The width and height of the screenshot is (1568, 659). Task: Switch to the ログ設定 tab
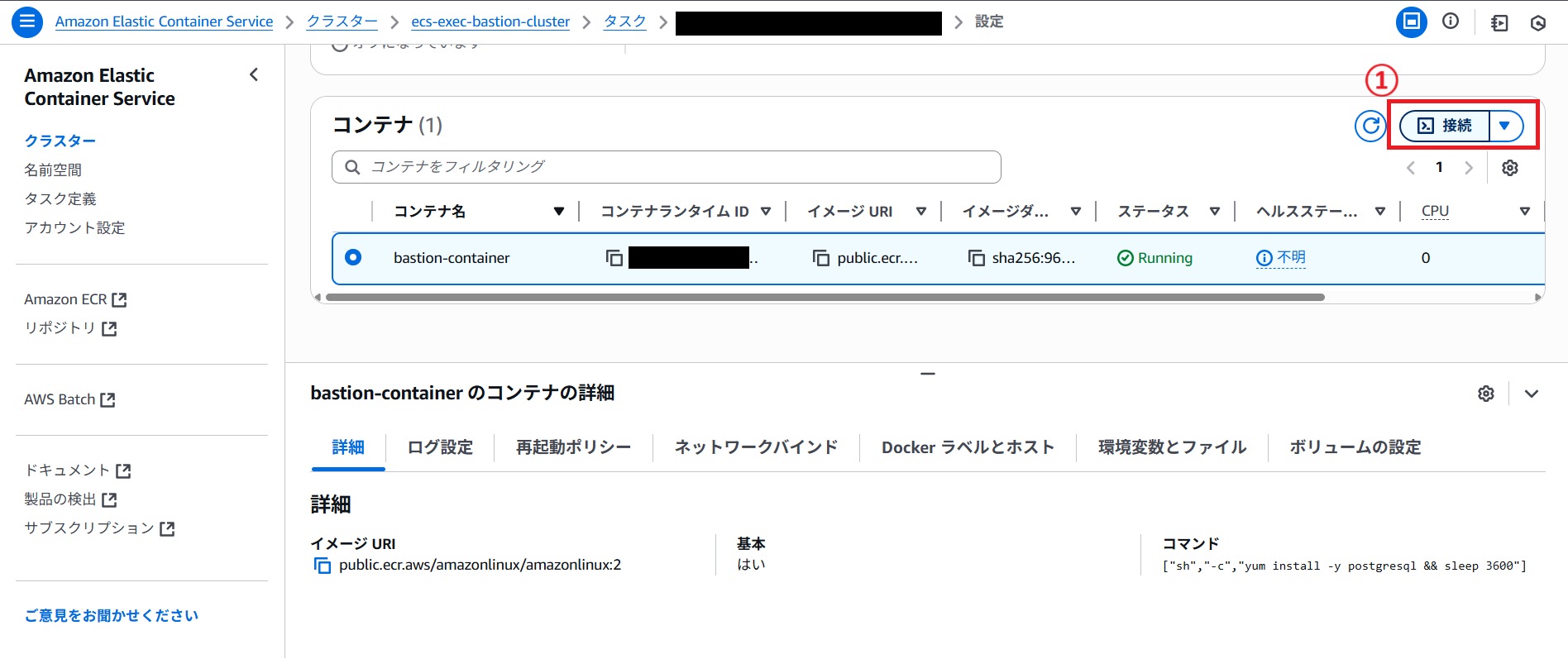(x=440, y=447)
